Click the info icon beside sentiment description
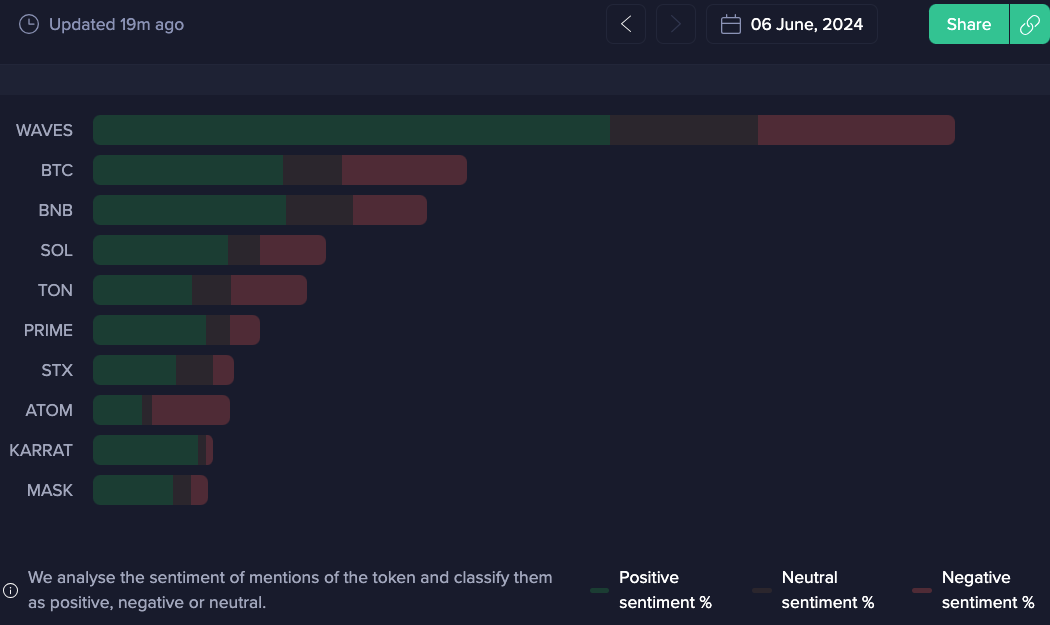This screenshot has height=625, width=1050. [11, 590]
